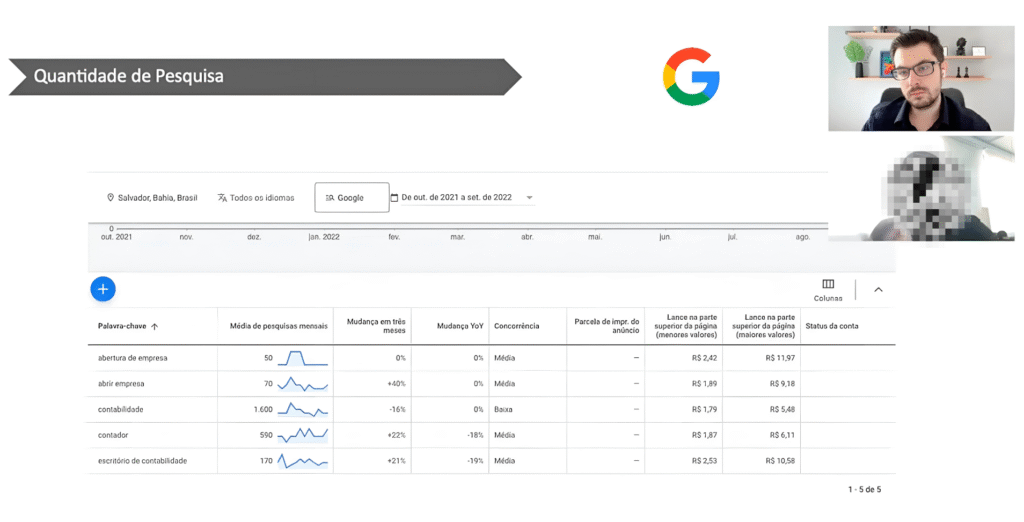
Task: Select the contabilidade keyword row
Action: click(121, 409)
